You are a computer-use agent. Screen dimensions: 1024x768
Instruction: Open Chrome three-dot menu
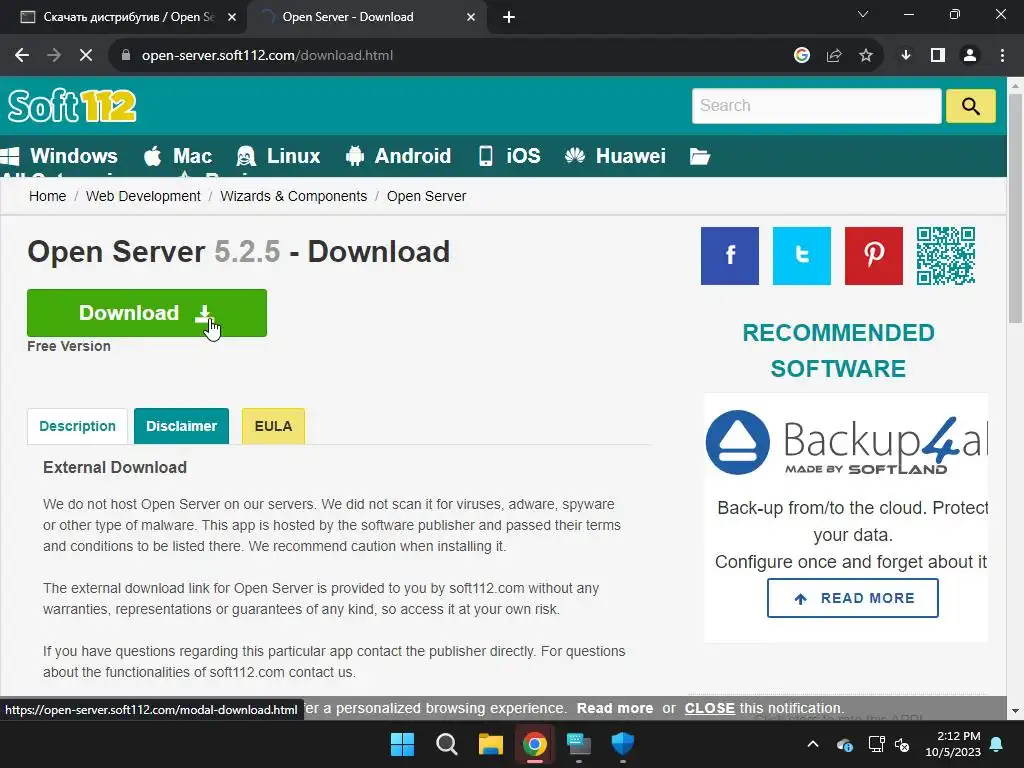[x=1002, y=56]
